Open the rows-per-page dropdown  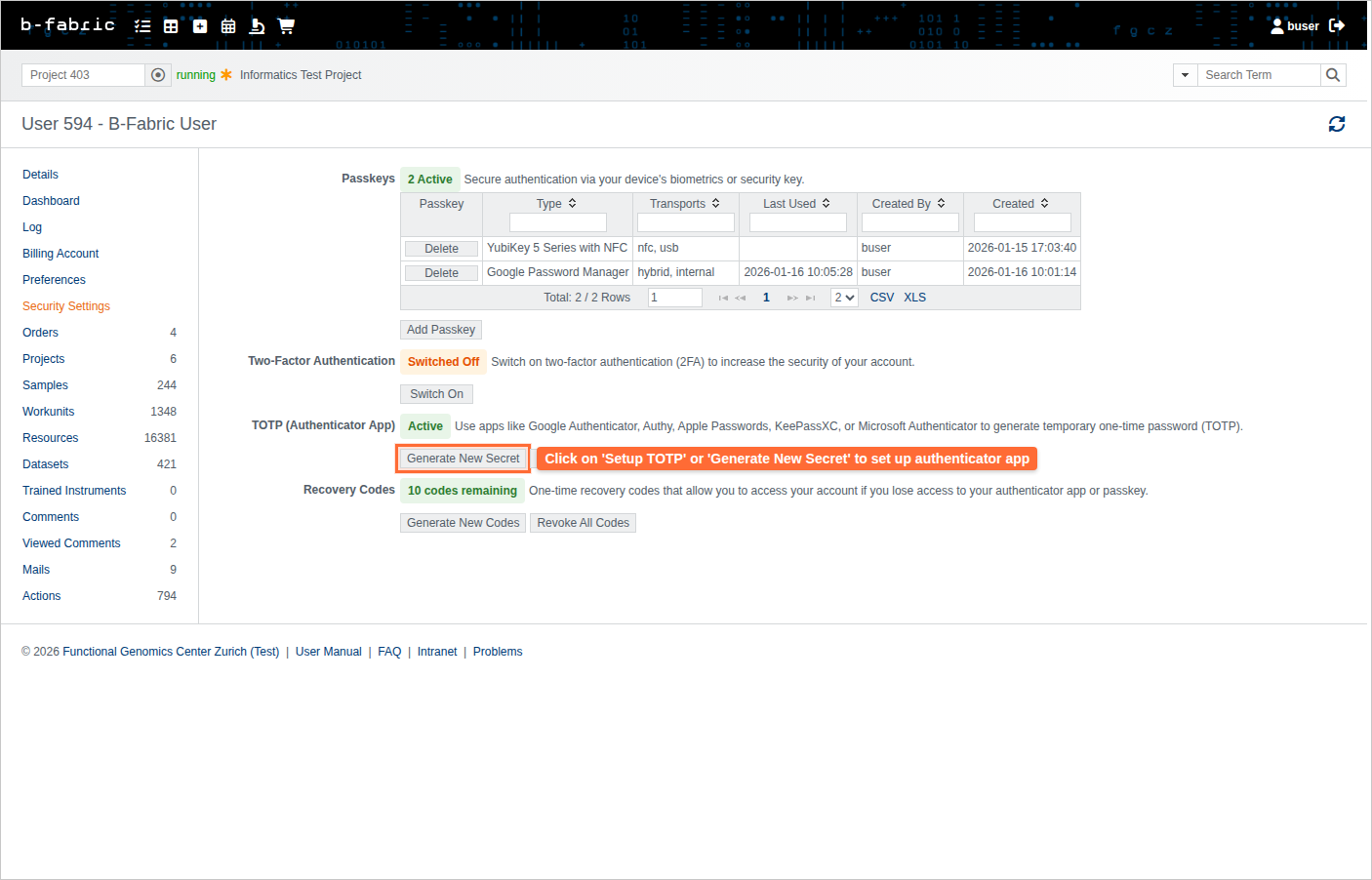point(844,298)
